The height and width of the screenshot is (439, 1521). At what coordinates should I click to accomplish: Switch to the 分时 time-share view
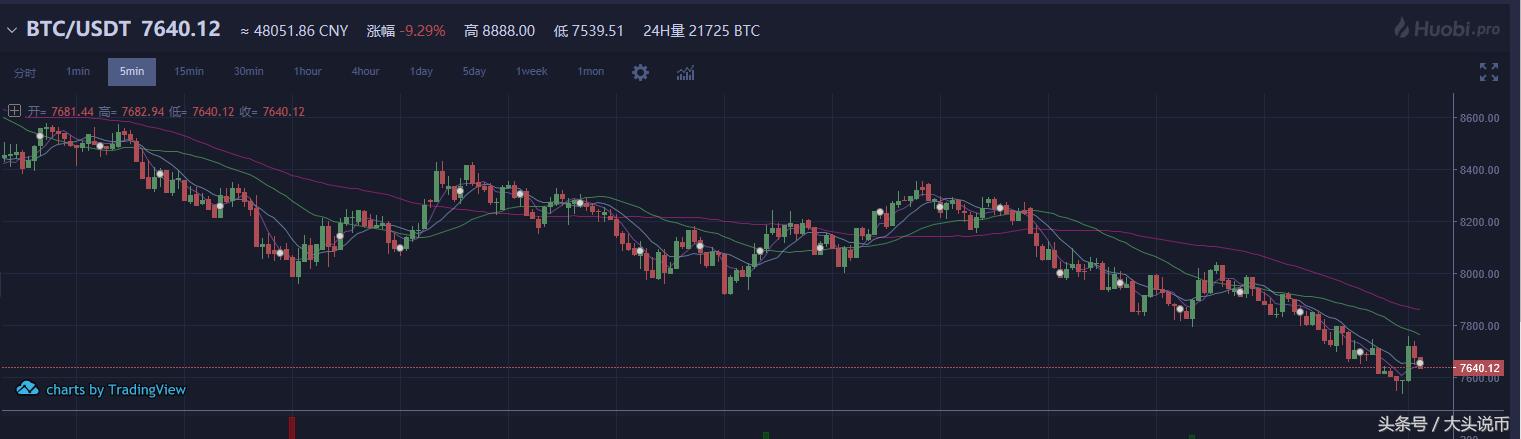pyautogui.click(x=25, y=72)
